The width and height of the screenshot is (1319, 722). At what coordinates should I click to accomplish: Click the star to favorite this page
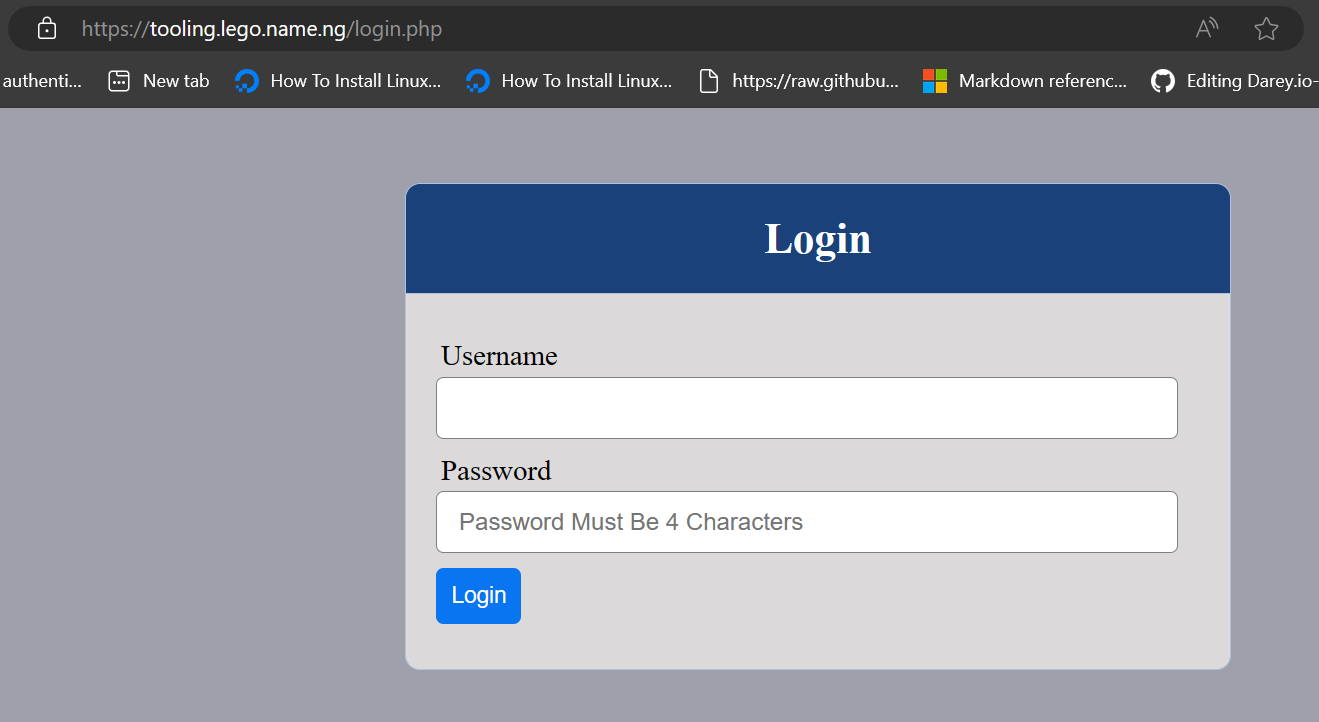click(x=1266, y=28)
